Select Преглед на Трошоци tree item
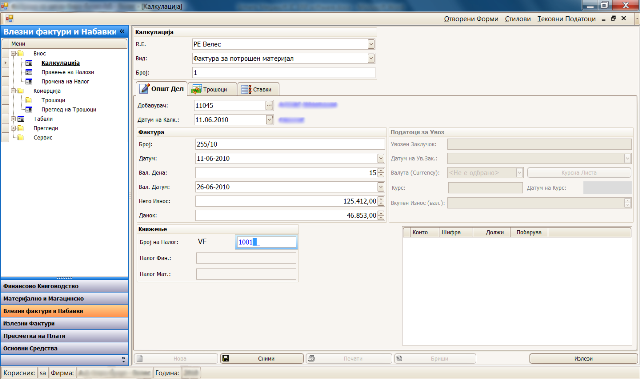 pos(69,109)
